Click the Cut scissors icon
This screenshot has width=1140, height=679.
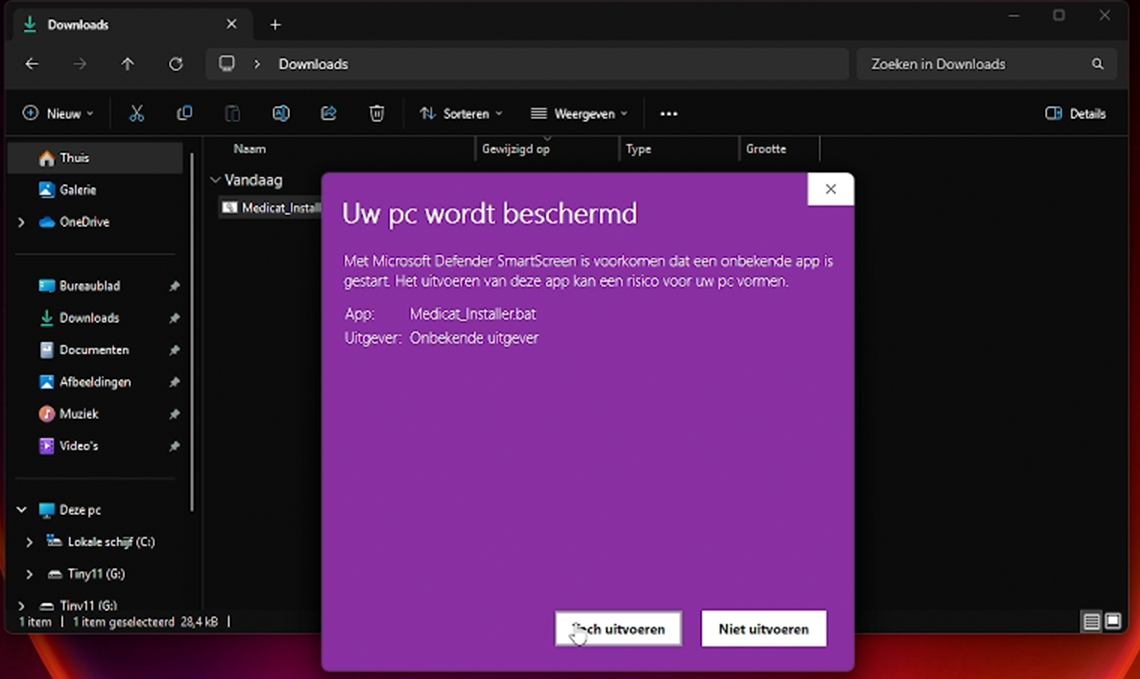coord(137,113)
